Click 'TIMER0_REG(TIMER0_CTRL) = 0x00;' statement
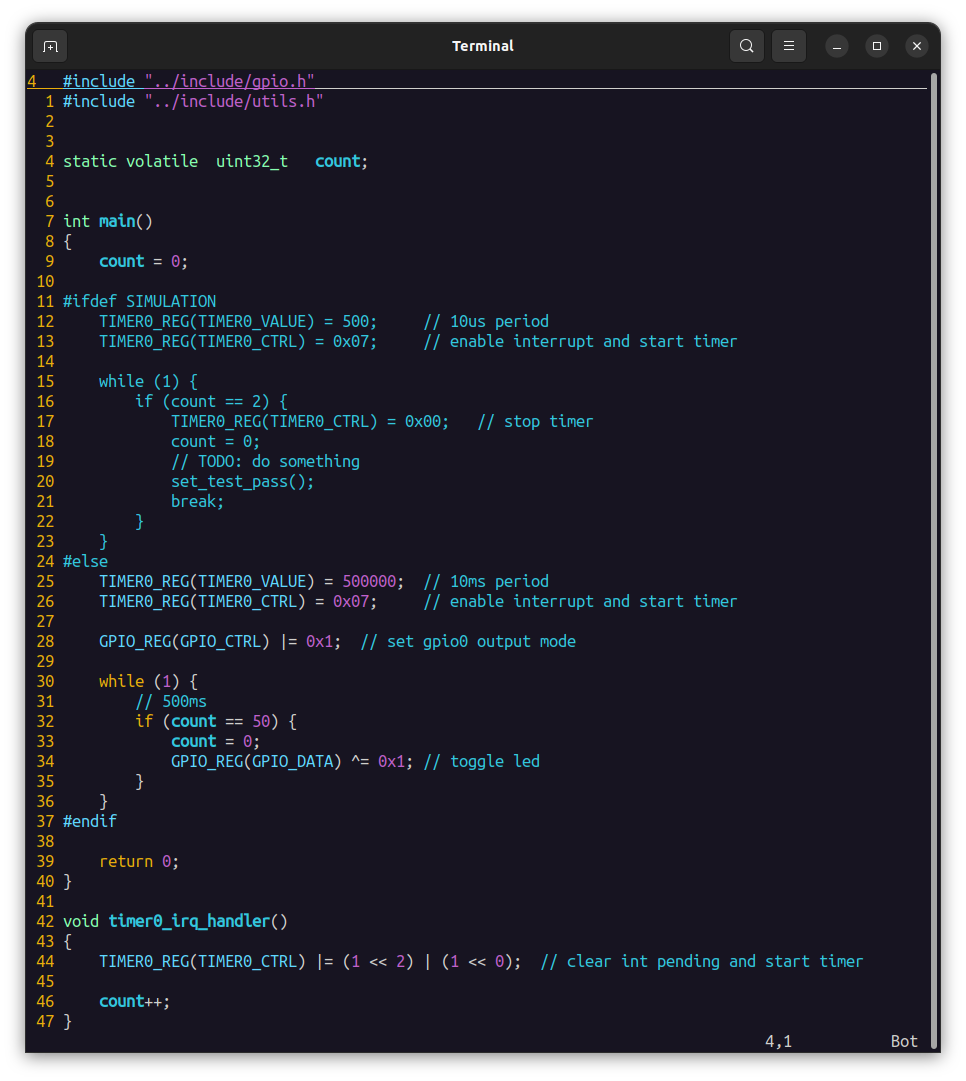 pyautogui.click(x=310, y=421)
